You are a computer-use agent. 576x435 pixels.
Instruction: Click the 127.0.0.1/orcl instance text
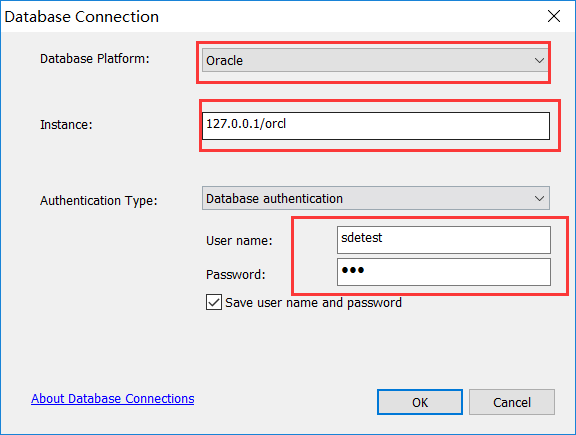pyautogui.click(x=246, y=124)
